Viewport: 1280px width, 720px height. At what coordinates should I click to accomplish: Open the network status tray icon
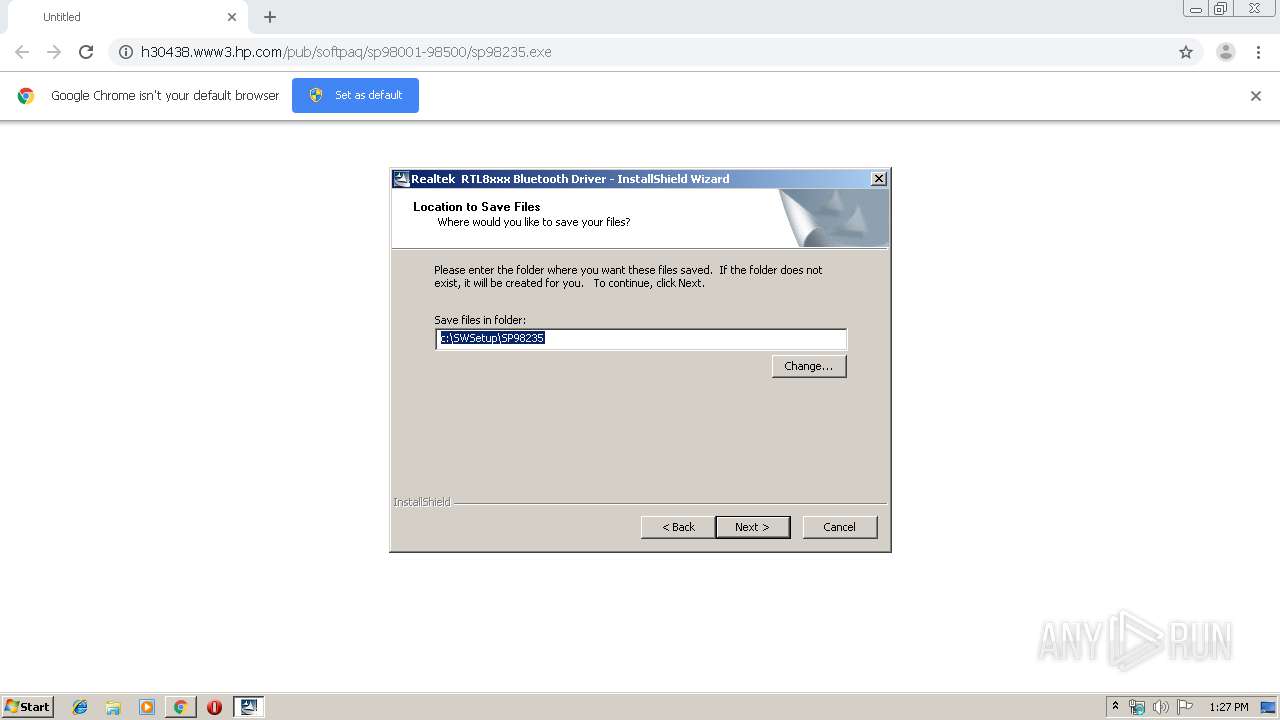tap(1137, 707)
